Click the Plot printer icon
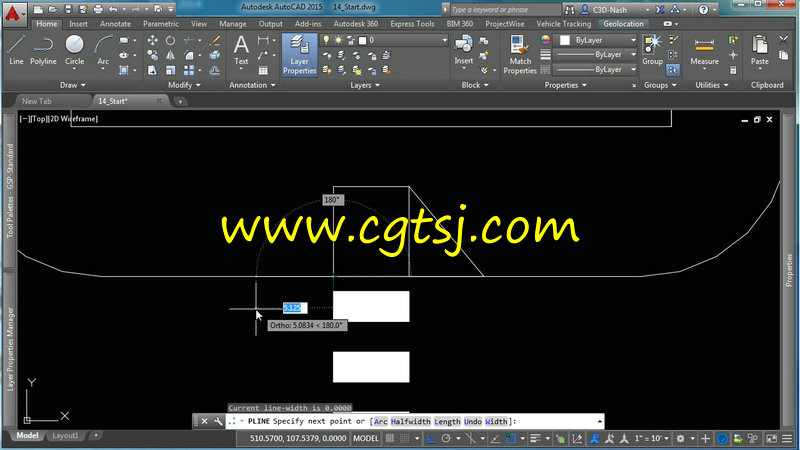Image resolution: width=800 pixels, height=450 pixels. pyautogui.click(x=98, y=9)
